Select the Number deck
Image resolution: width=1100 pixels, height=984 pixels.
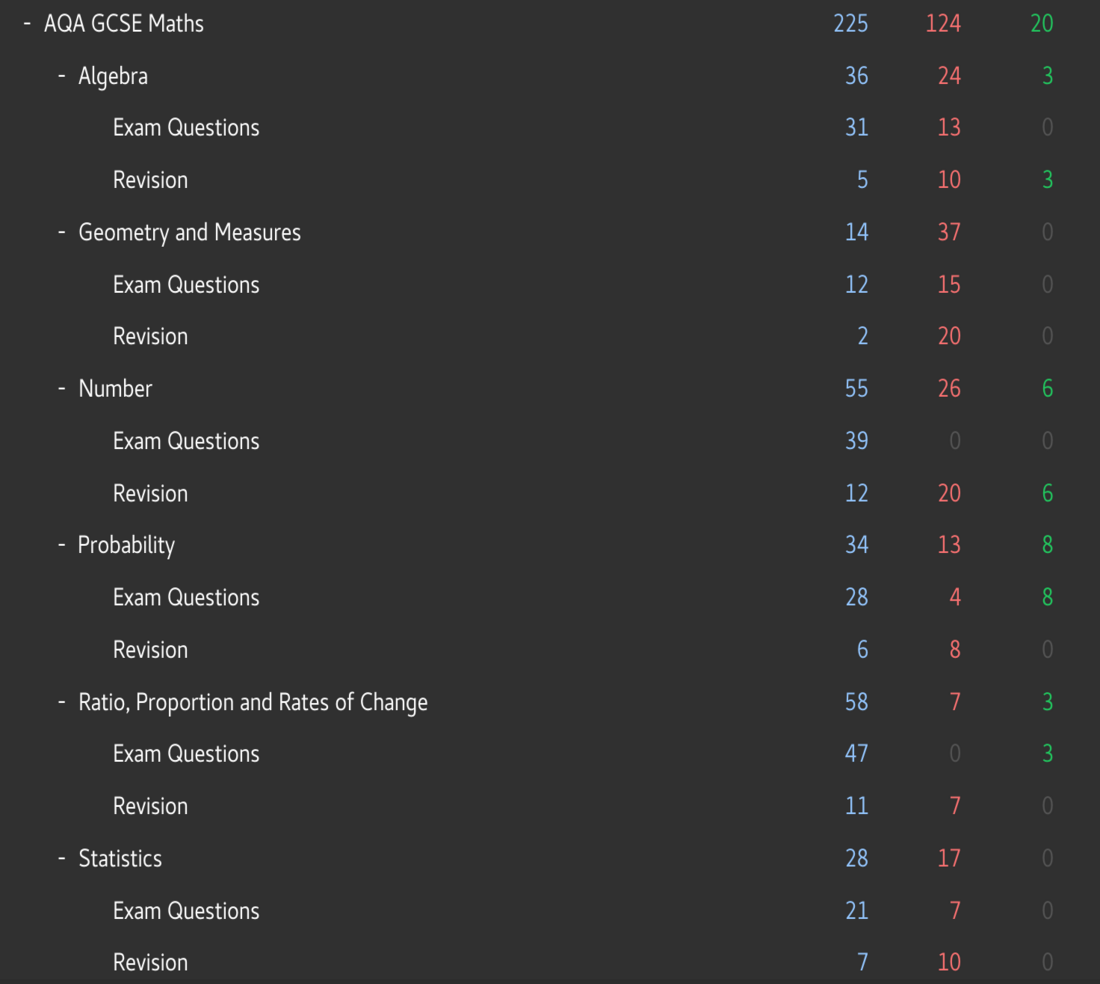[115, 389]
